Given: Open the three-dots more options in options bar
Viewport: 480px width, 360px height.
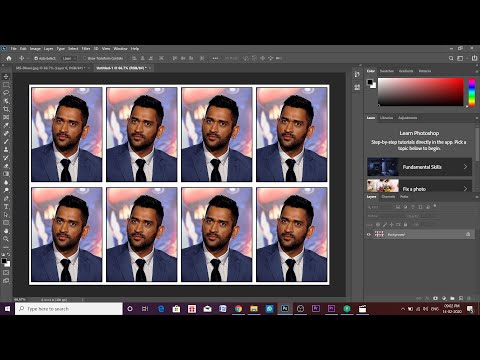Looking at the screenshot, I should pos(215,58).
